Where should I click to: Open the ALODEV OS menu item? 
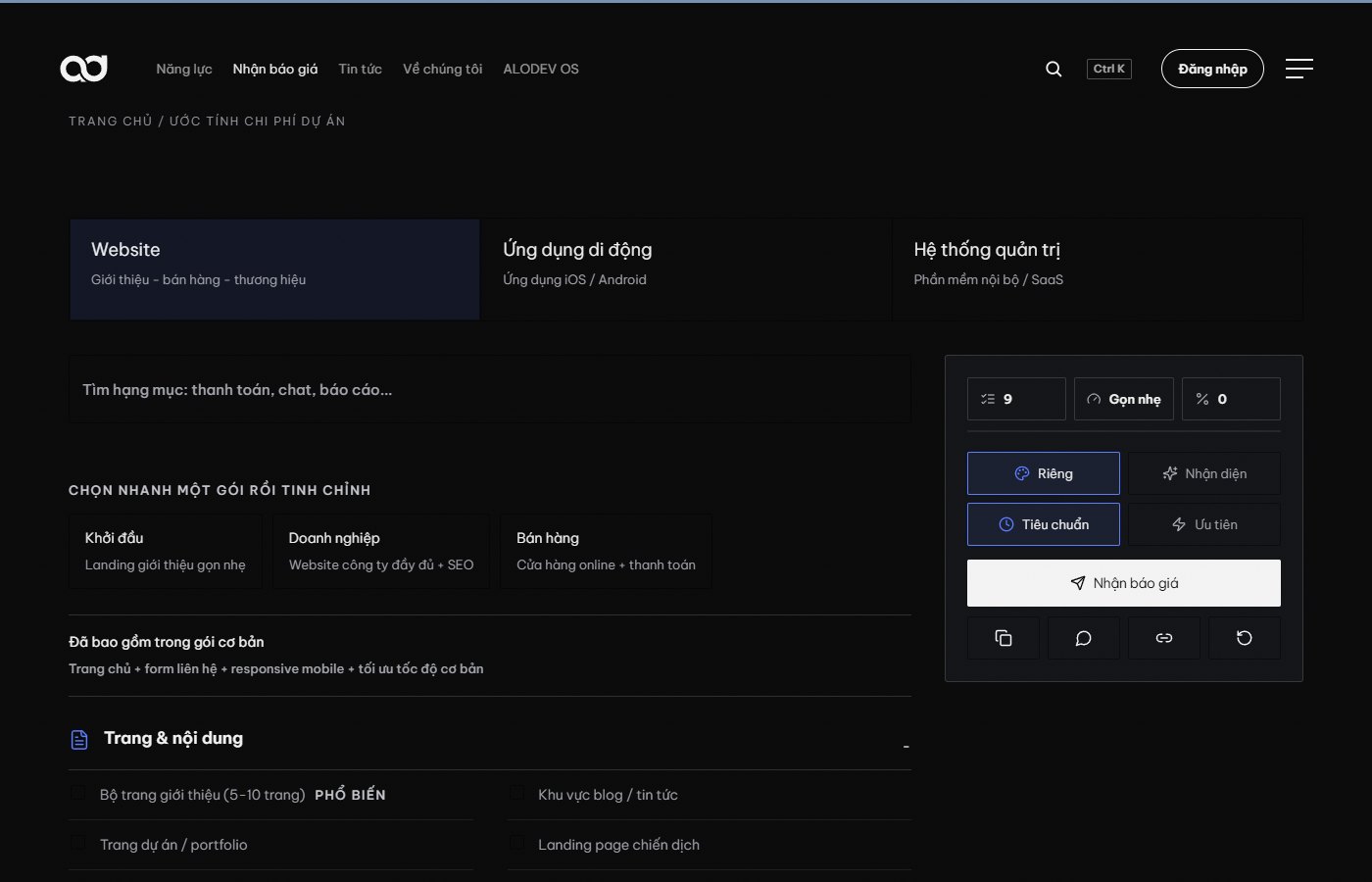click(541, 69)
